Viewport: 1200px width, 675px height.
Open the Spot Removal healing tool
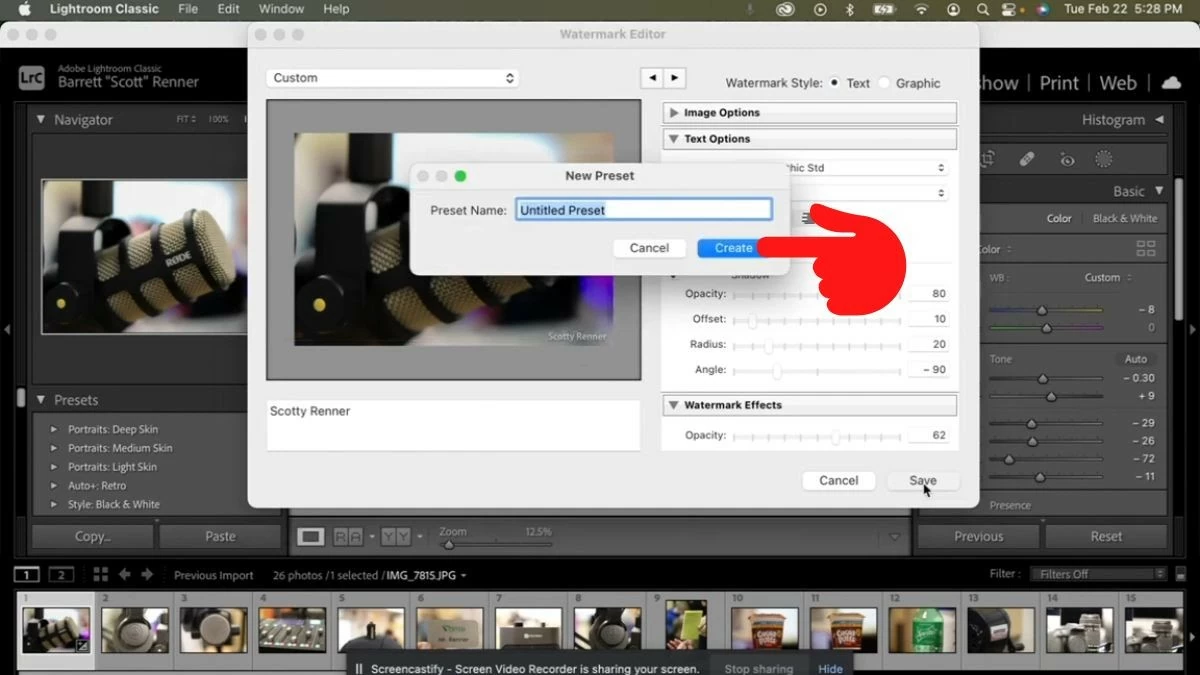click(x=1024, y=158)
